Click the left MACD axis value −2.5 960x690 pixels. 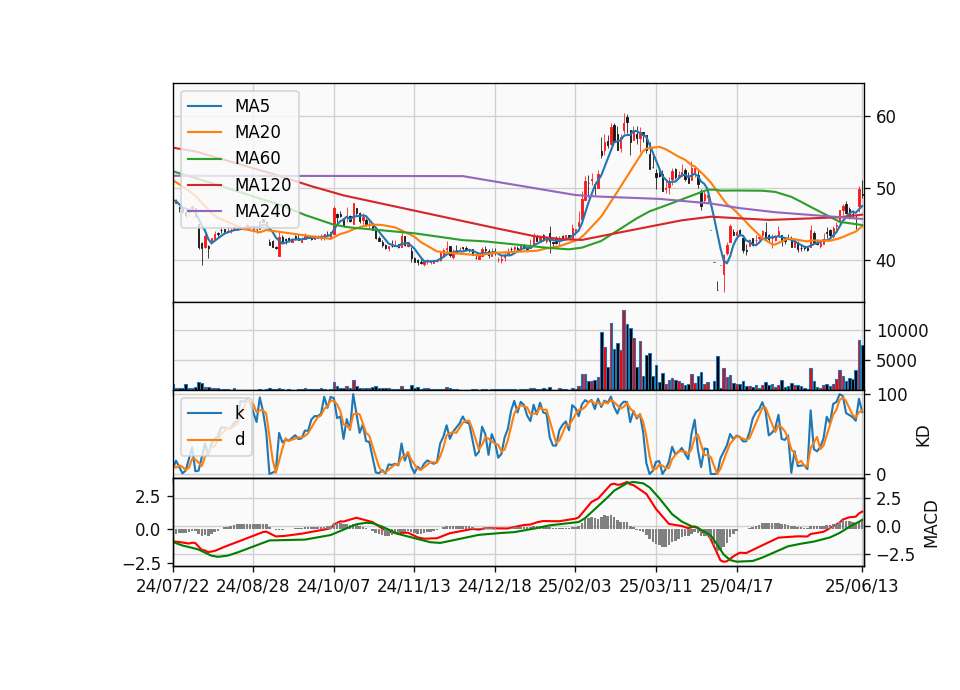(142, 563)
